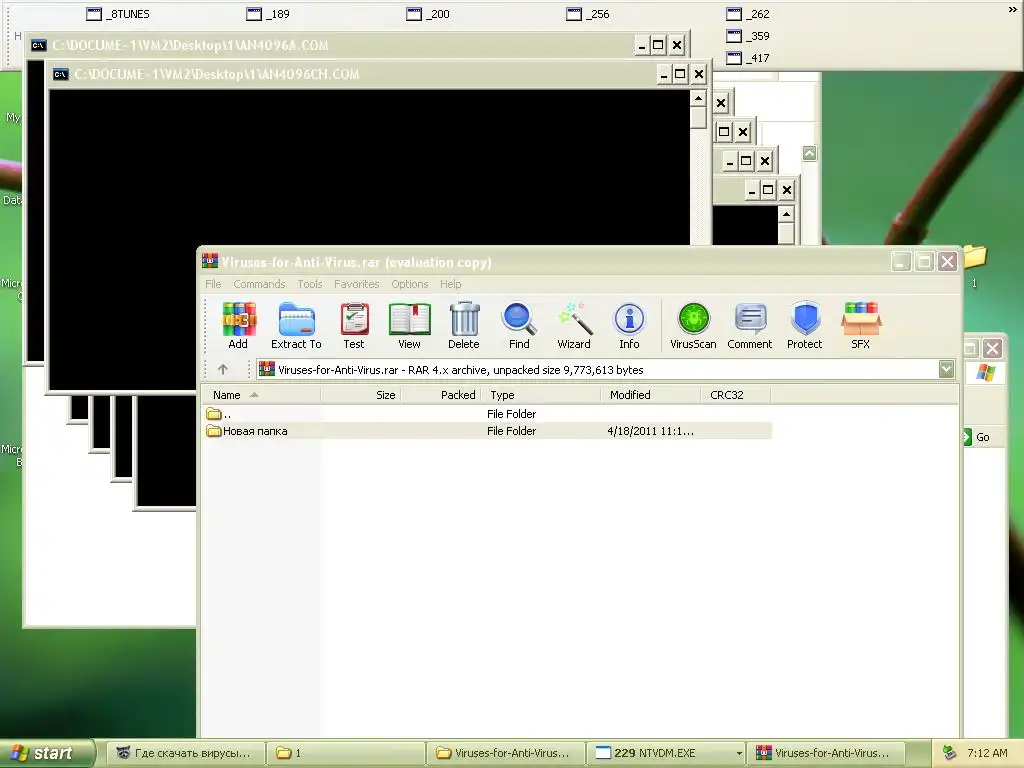The width and height of the screenshot is (1024, 768).
Task: Select the _256 item in the top bar
Action: pos(588,14)
